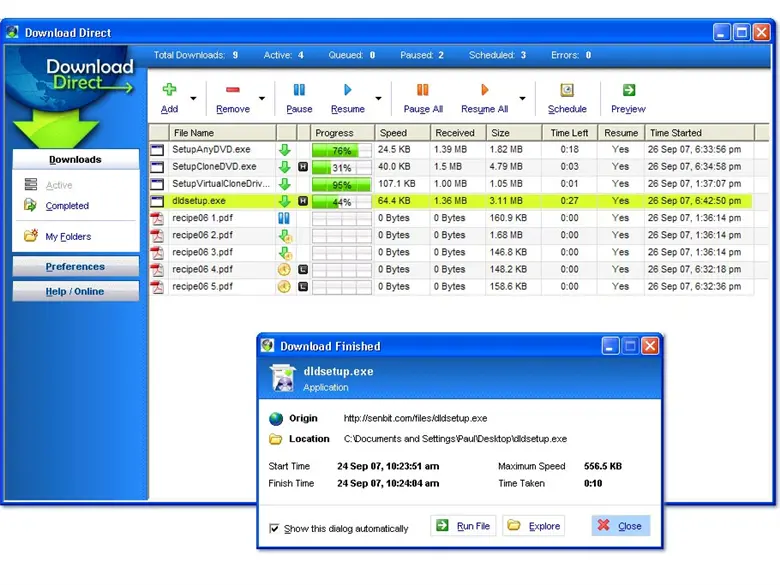Click the Explore button in the dialog
Image resolution: width=780 pixels, height=585 pixels.
[x=534, y=526]
